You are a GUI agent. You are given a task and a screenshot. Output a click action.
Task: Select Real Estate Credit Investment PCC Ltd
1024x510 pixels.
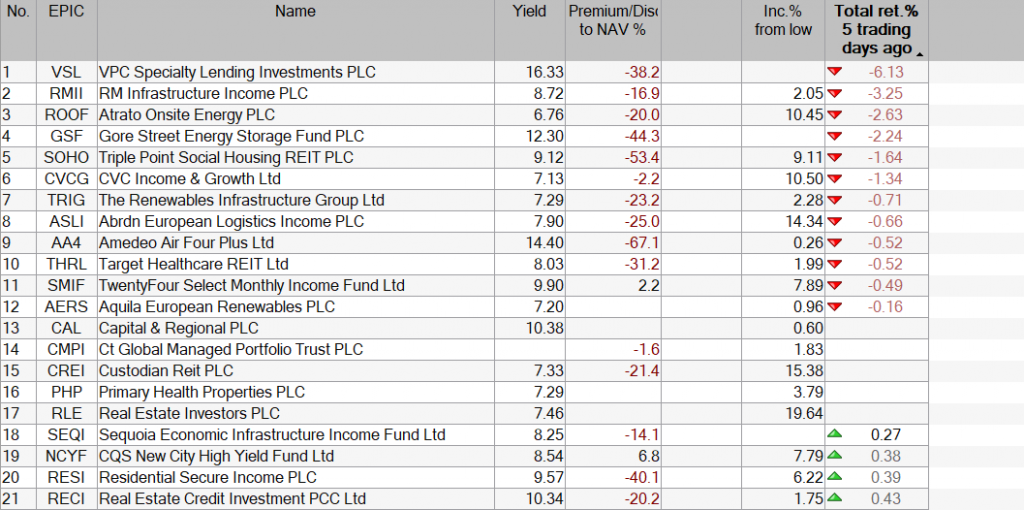[232, 498]
